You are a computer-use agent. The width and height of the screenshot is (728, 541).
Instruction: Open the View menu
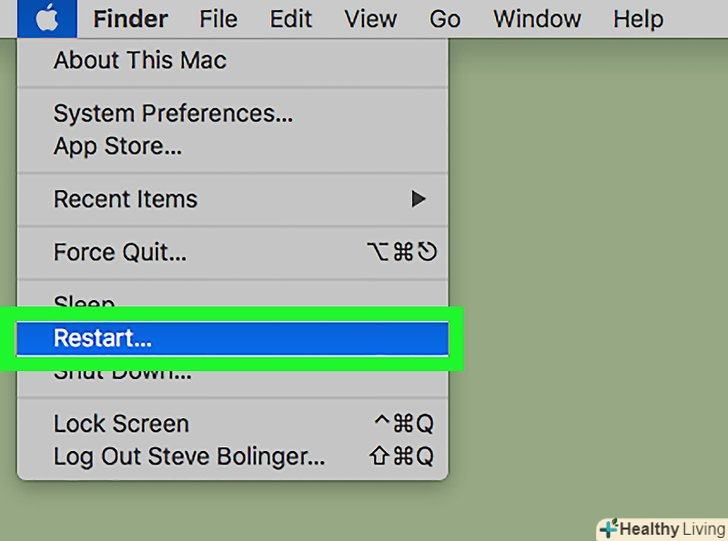click(x=371, y=18)
